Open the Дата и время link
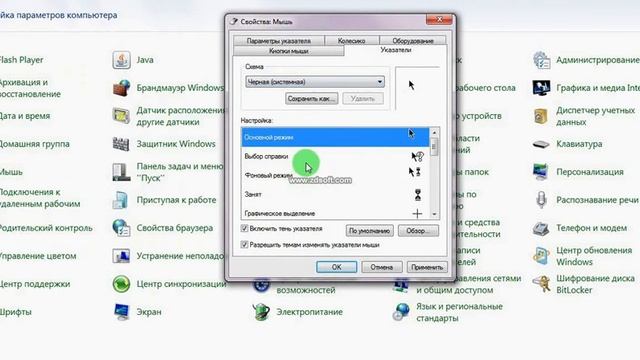 tap(25, 116)
